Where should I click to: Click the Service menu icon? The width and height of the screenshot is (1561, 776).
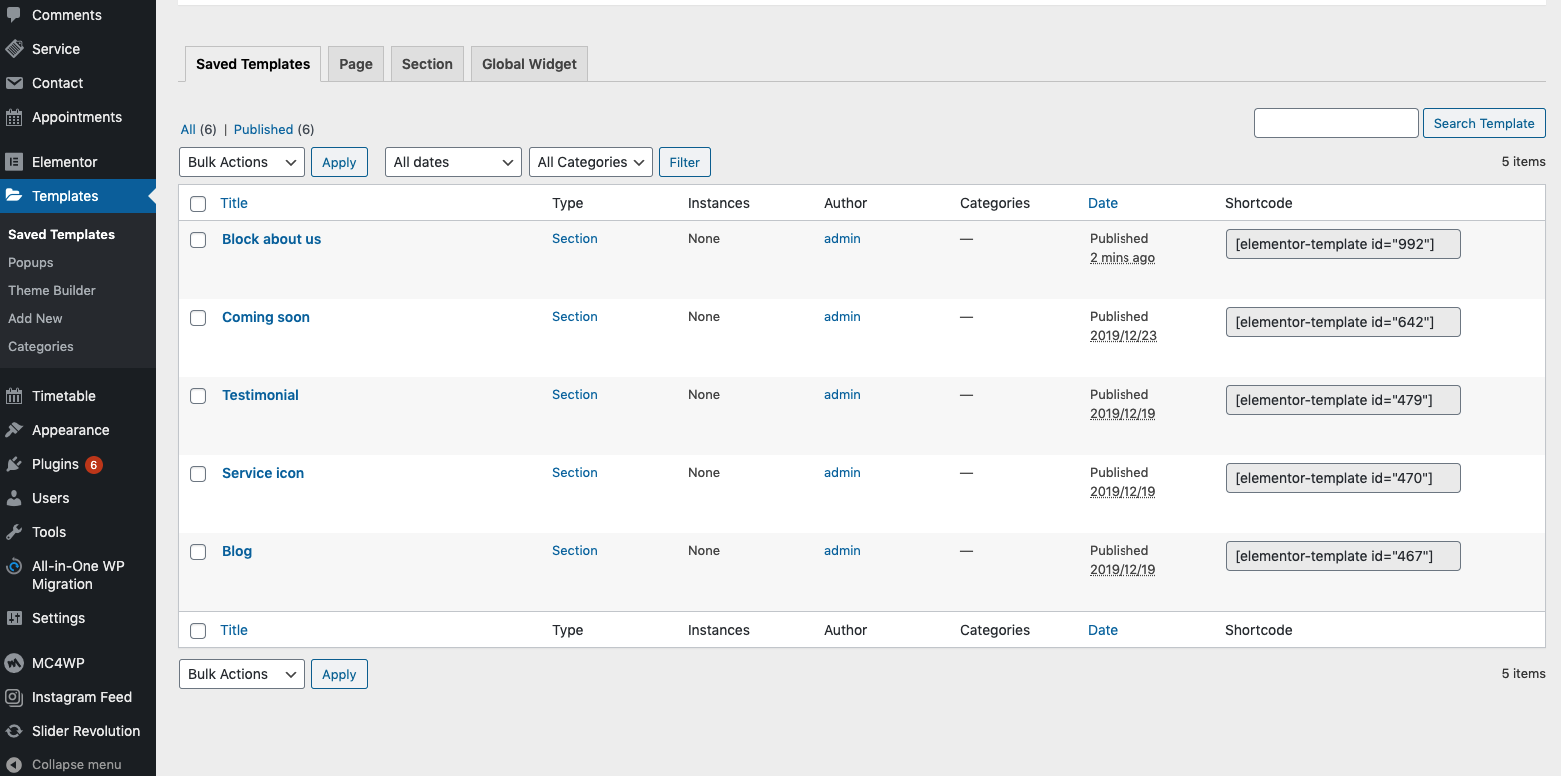click(14, 49)
